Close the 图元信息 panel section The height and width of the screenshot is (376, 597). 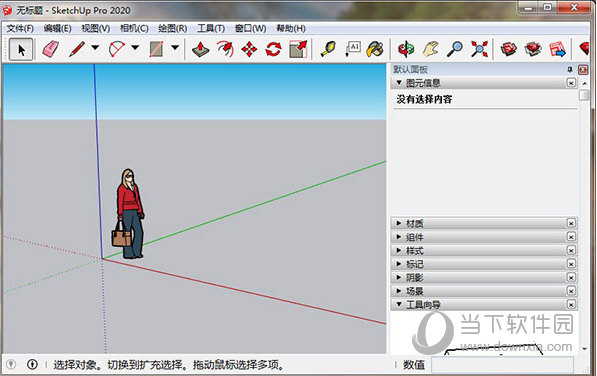[571, 83]
